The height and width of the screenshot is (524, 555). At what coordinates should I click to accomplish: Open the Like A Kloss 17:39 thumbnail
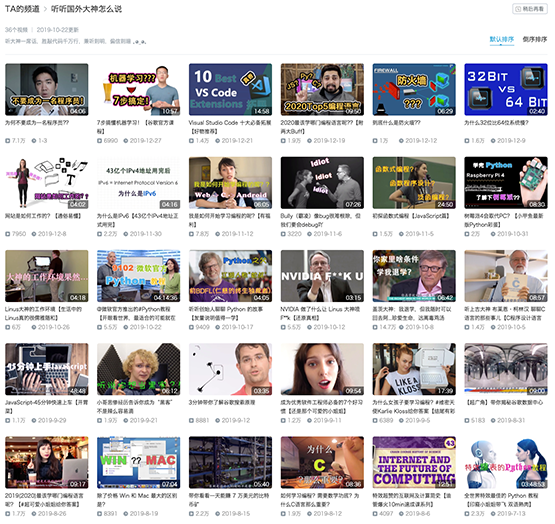coord(414,369)
